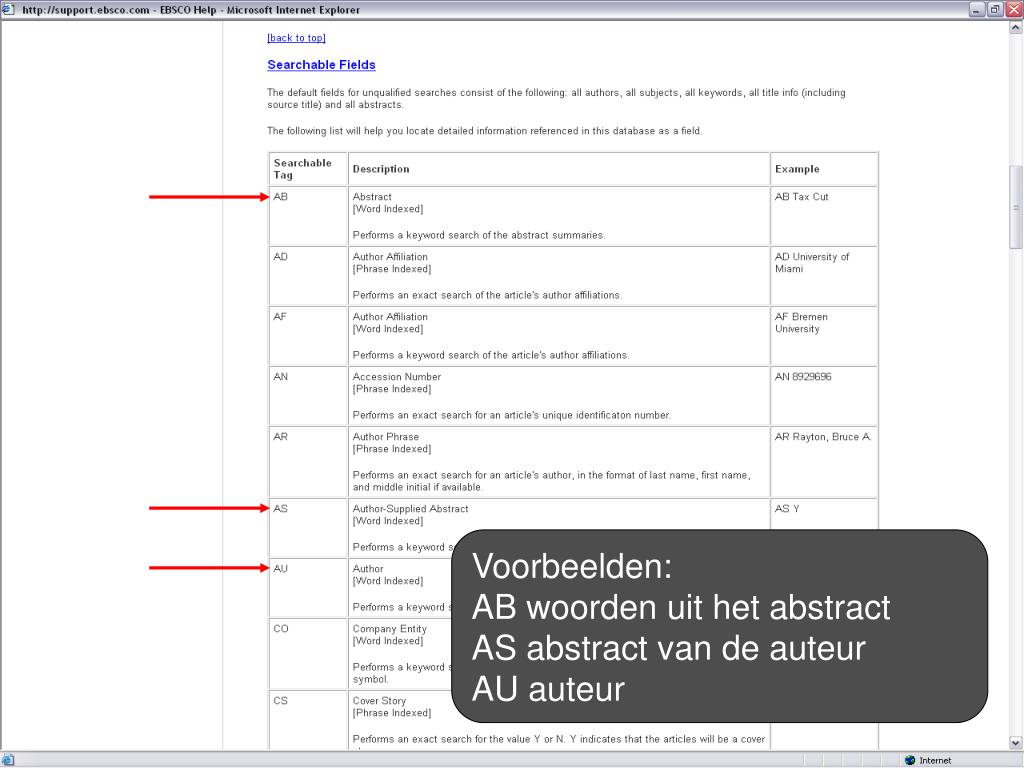Click example 'AR Rayton, Bruce A.'
Viewport: 1024px width, 768px height.
[823, 437]
